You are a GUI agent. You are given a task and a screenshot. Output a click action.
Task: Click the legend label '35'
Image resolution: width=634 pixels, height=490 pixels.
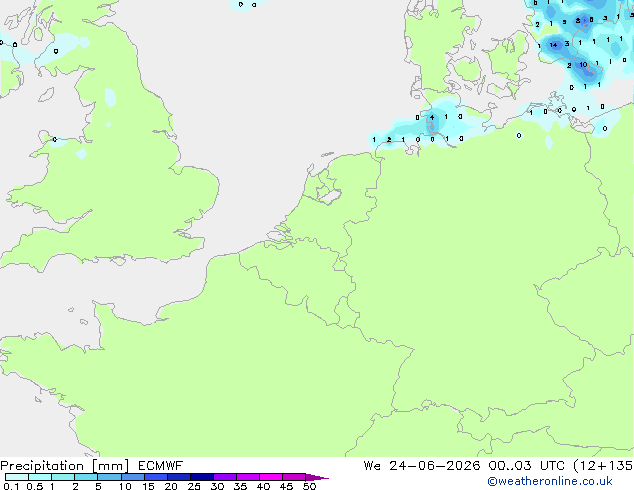(x=241, y=486)
